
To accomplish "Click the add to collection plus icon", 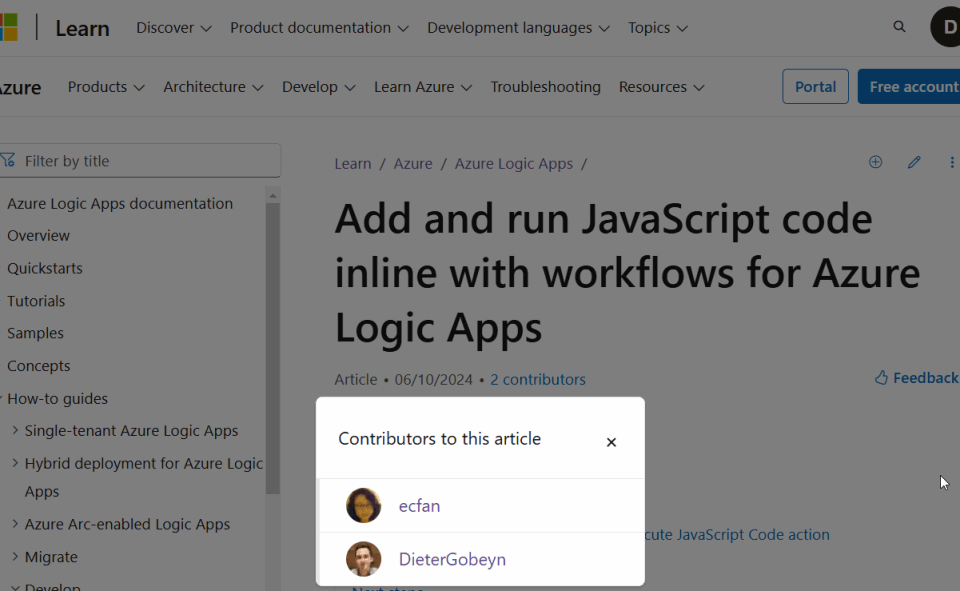I will (876, 162).
